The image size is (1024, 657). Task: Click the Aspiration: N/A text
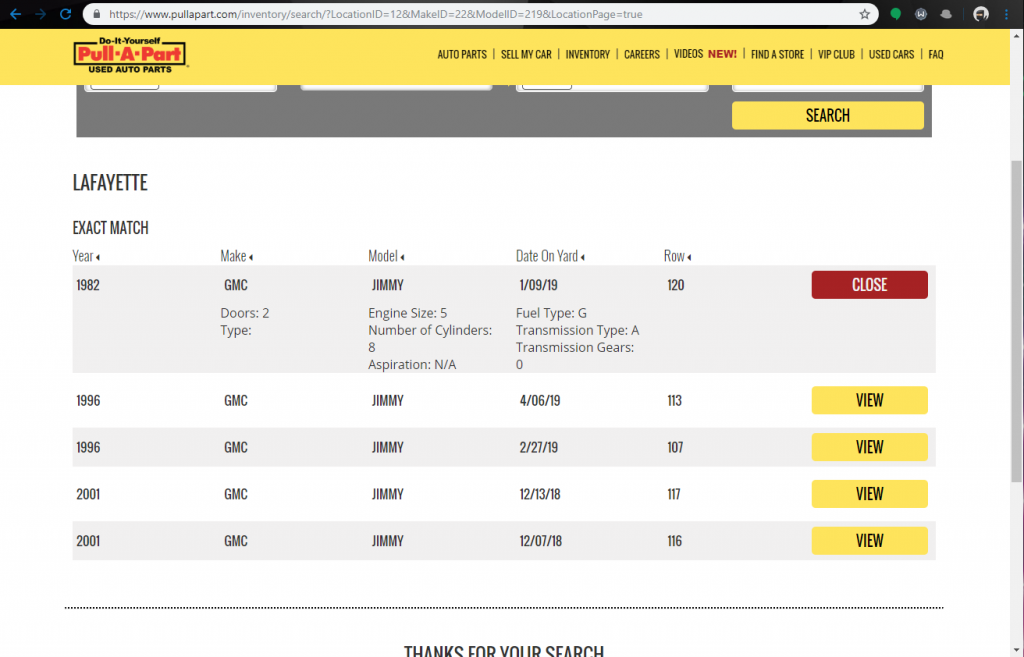point(412,364)
